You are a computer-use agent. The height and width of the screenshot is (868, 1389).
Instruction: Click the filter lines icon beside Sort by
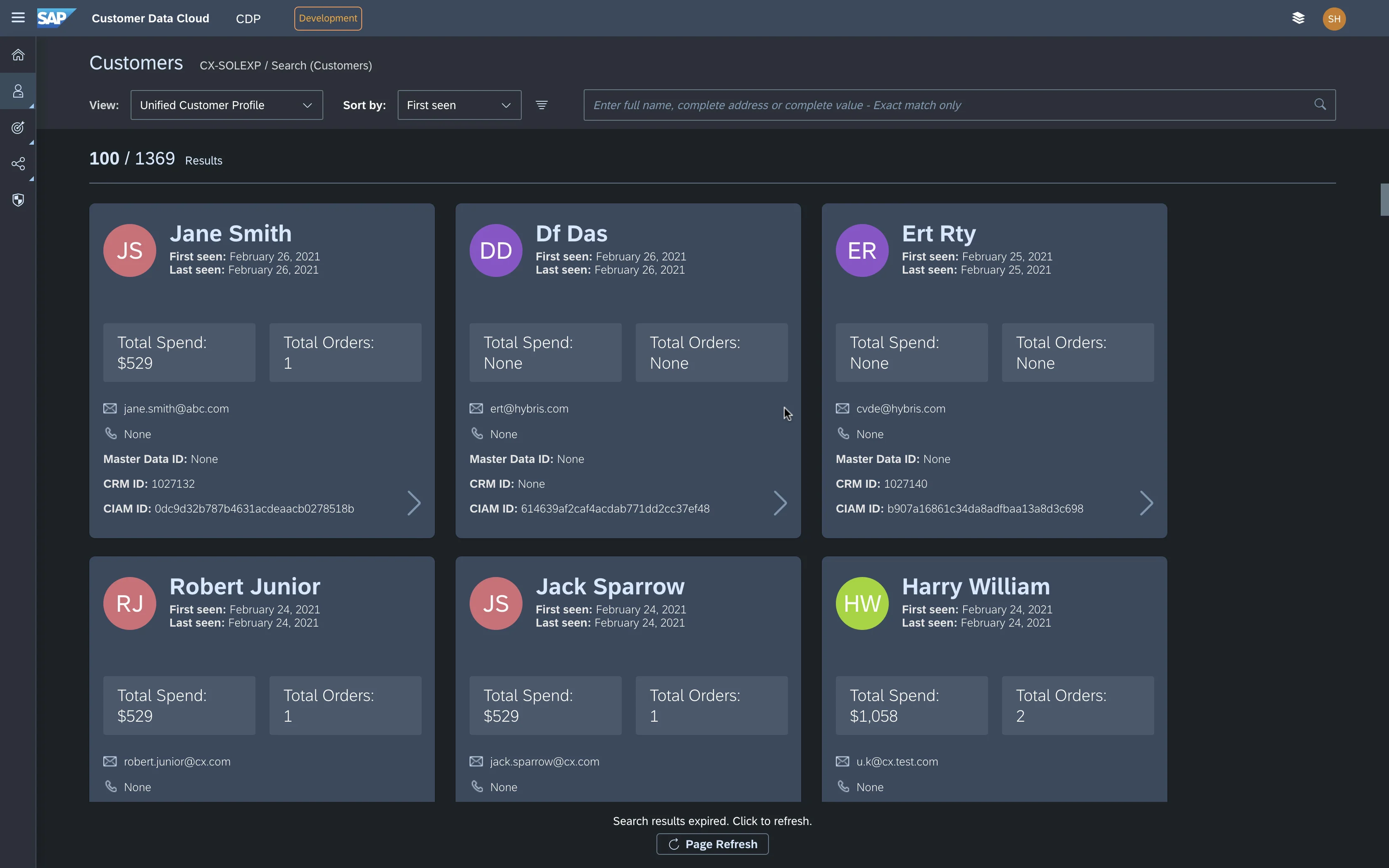pyautogui.click(x=541, y=105)
